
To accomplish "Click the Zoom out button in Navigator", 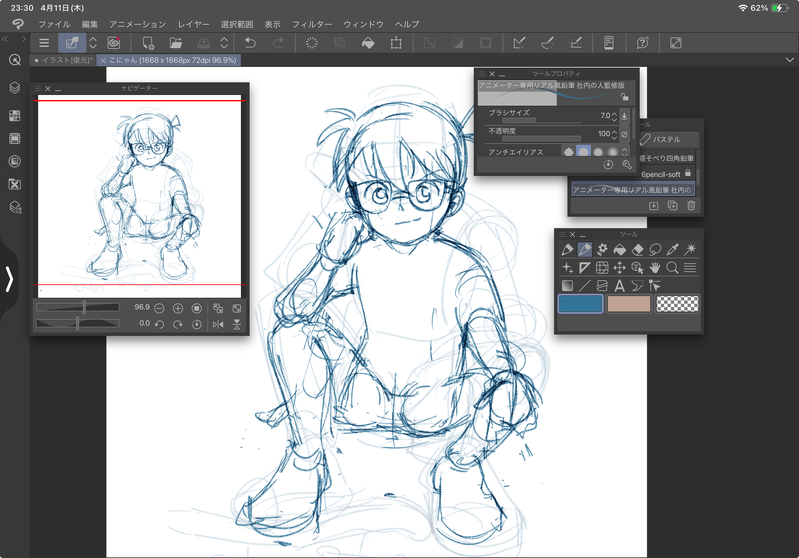I will point(159,308).
